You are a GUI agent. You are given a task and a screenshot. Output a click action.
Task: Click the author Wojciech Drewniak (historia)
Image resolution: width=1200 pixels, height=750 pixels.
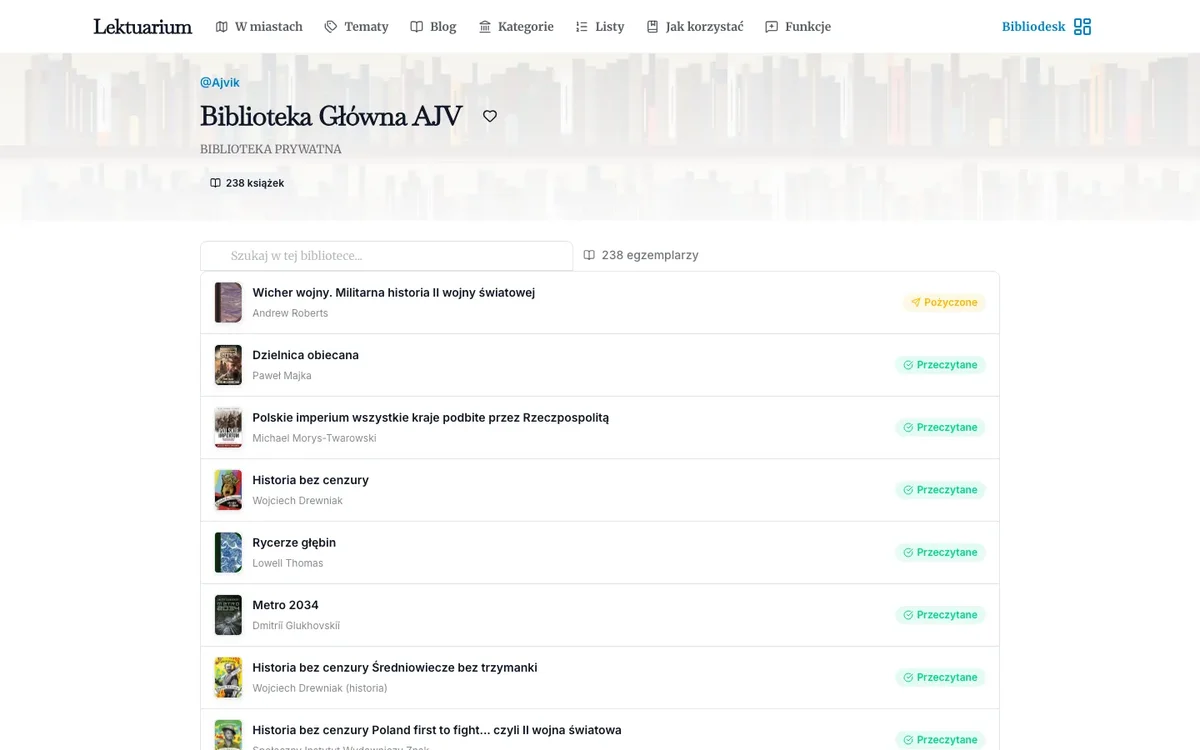click(x=320, y=688)
